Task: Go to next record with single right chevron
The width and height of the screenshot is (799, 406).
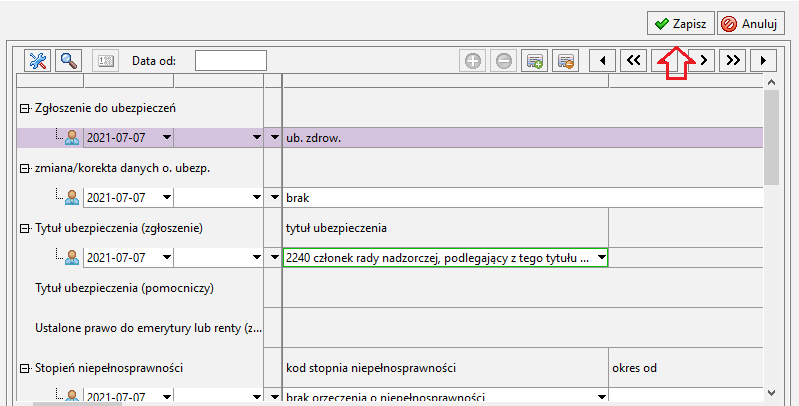Action: 703,61
